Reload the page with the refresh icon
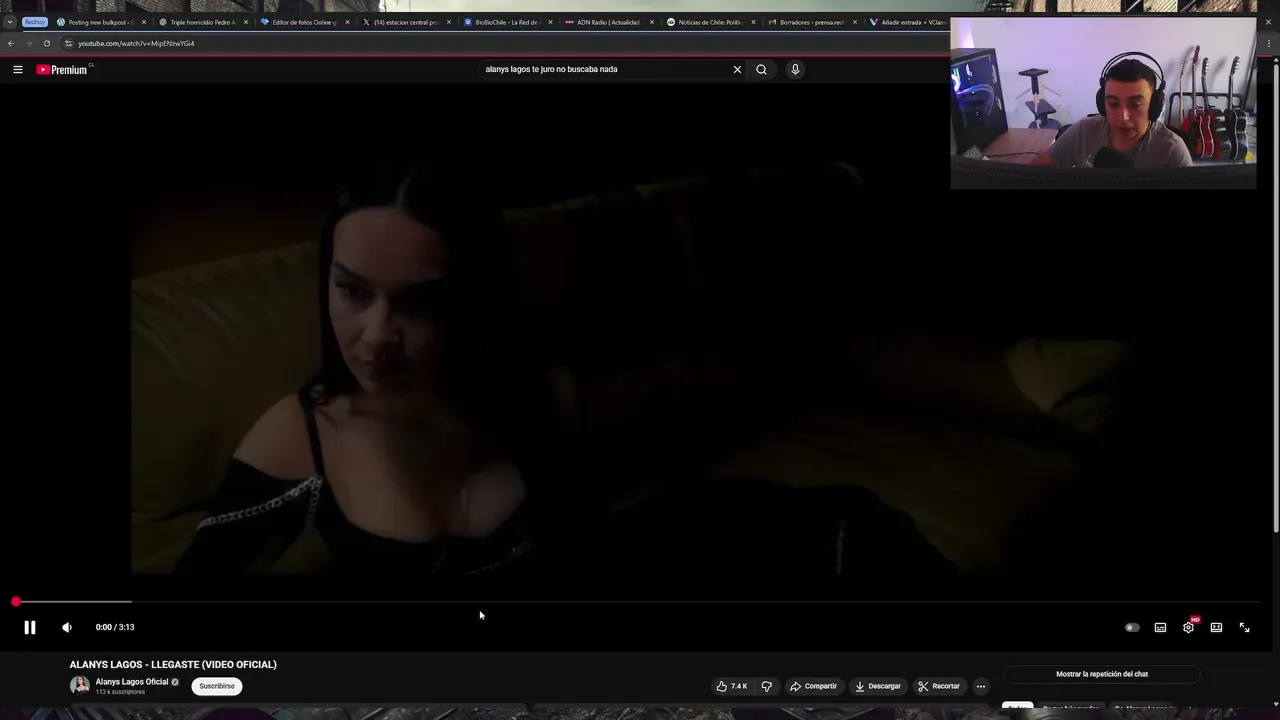 (47, 43)
